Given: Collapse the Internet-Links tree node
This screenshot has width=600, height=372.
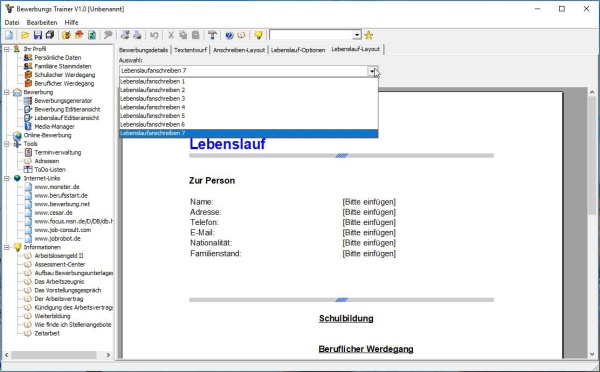Looking at the screenshot, I should (7, 178).
